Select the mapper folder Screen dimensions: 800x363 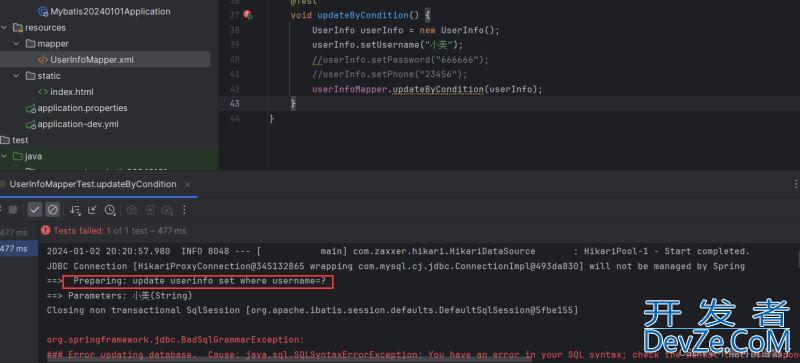[53, 44]
